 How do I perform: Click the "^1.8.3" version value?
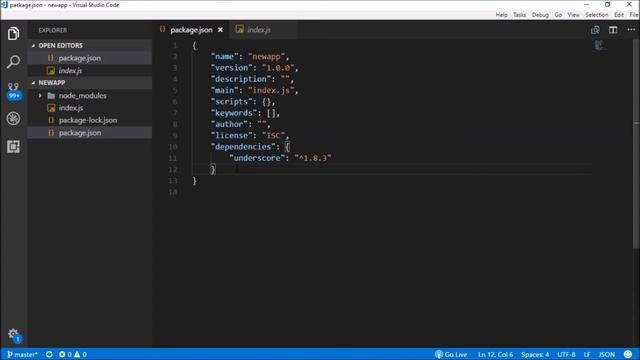click(313, 158)
